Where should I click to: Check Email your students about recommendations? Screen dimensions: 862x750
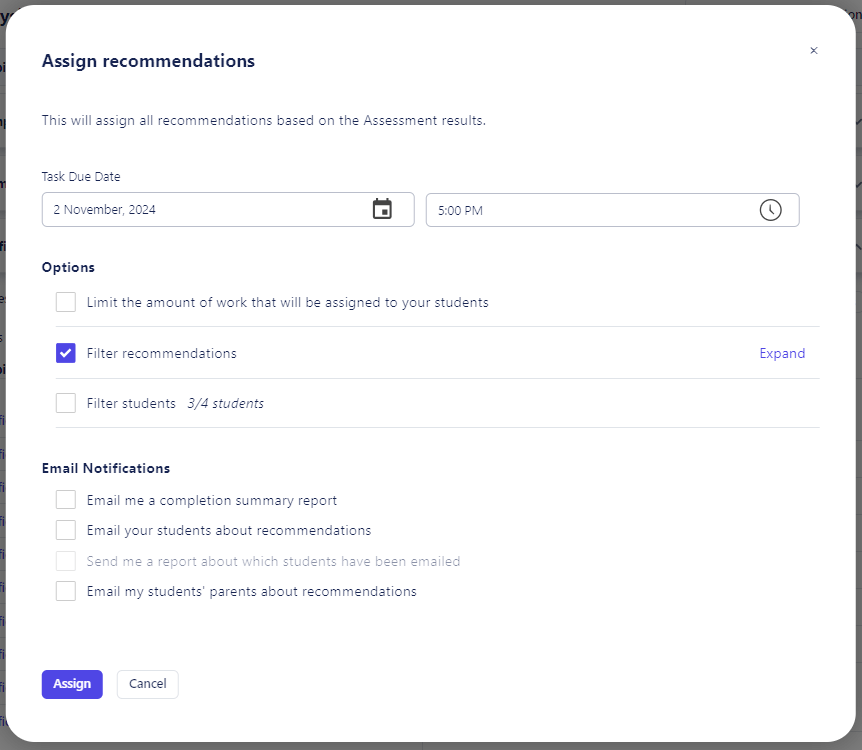66,530
